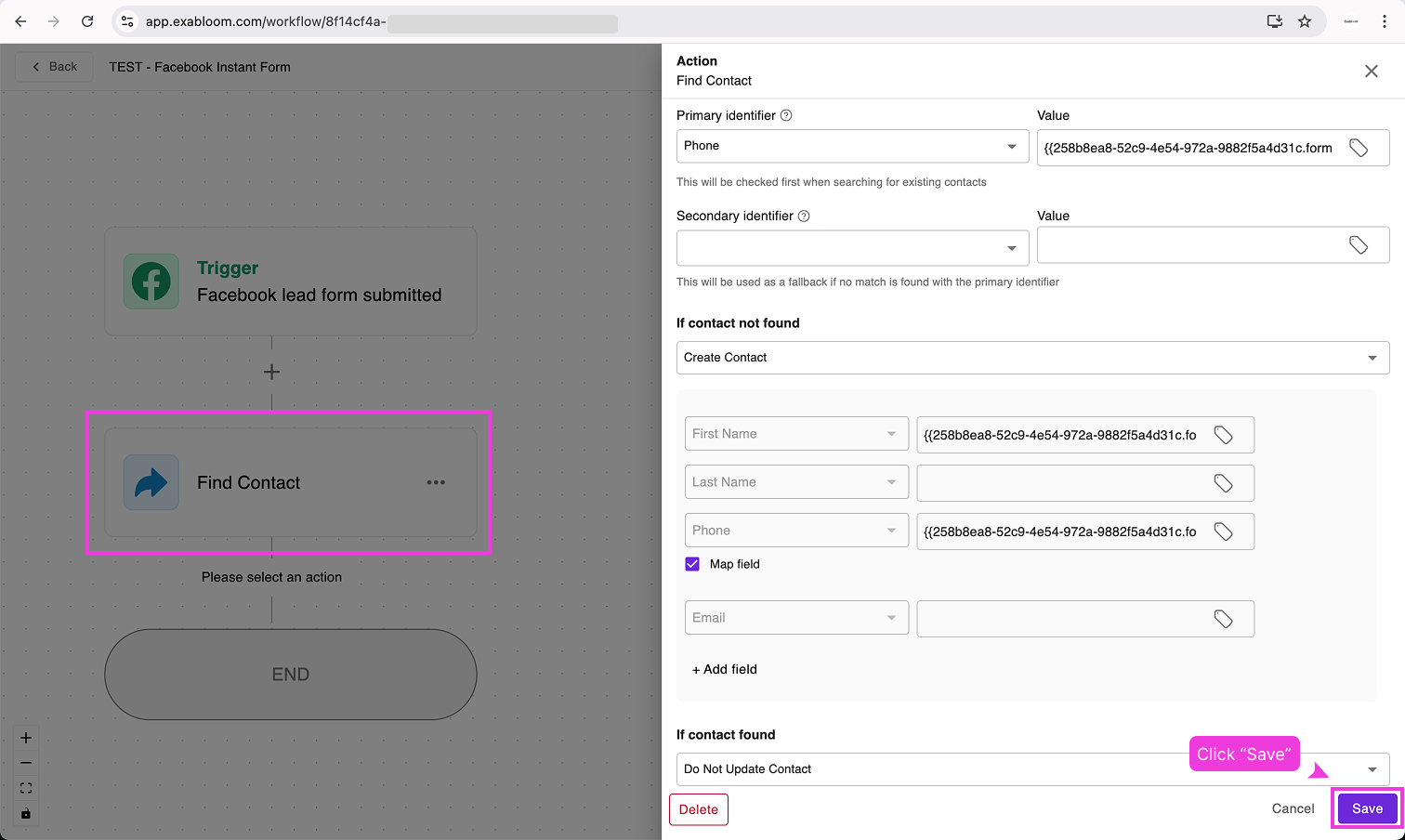
Task: Click the Save button
Action: click(1366, 808)
